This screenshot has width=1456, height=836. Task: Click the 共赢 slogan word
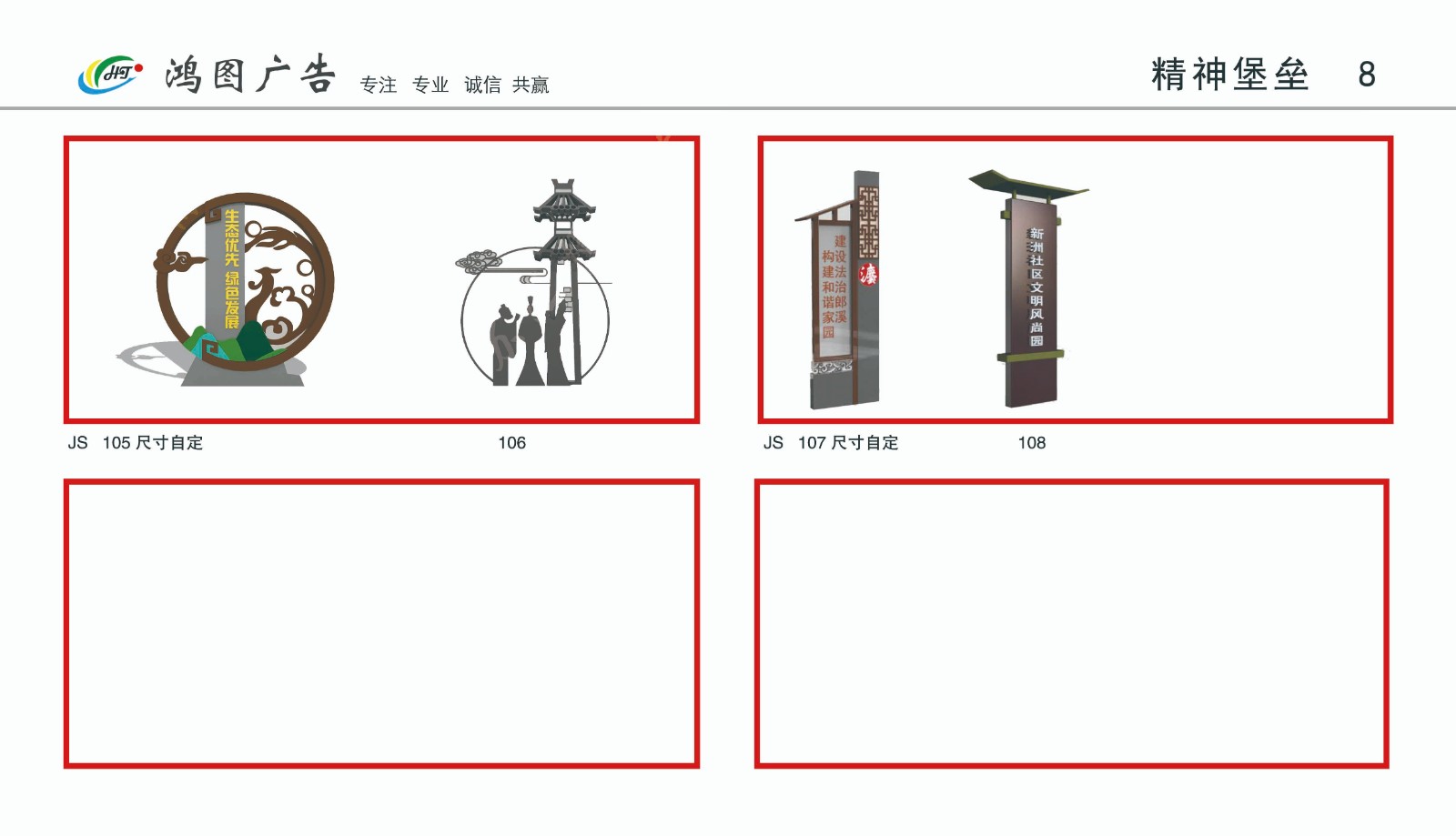point(531,85)
